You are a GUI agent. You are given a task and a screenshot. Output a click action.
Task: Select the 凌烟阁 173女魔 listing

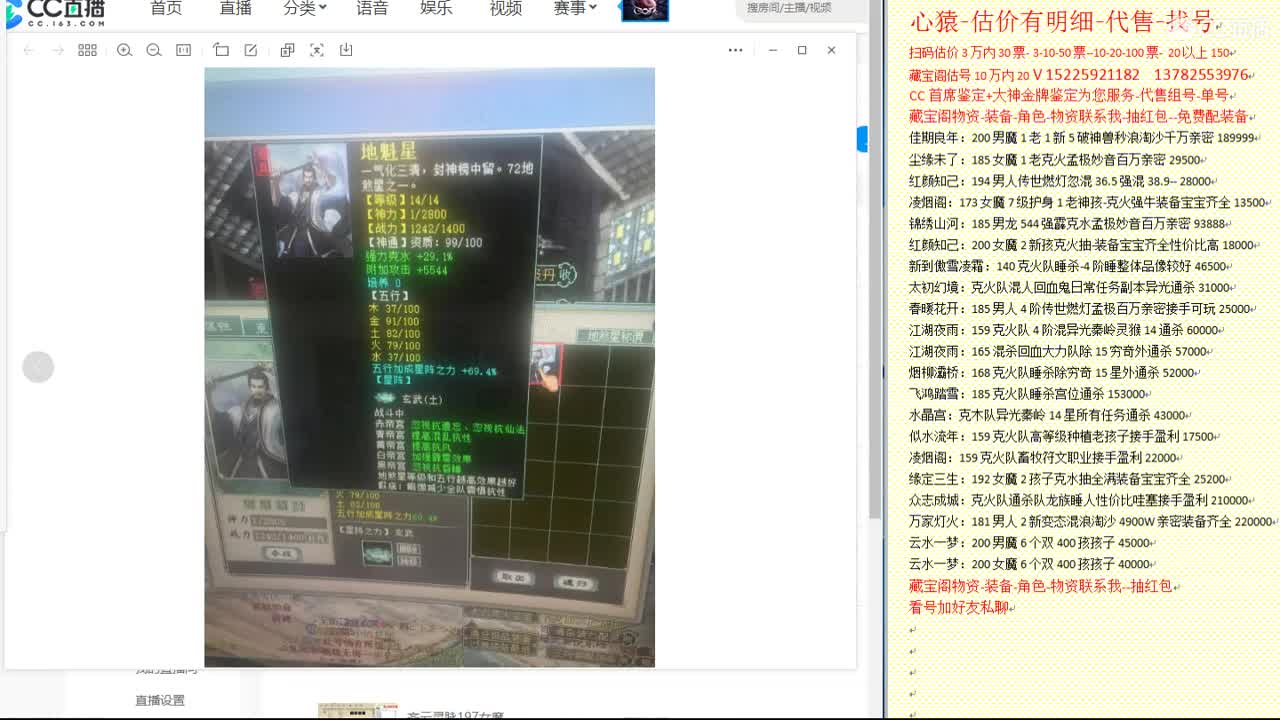1087,202
